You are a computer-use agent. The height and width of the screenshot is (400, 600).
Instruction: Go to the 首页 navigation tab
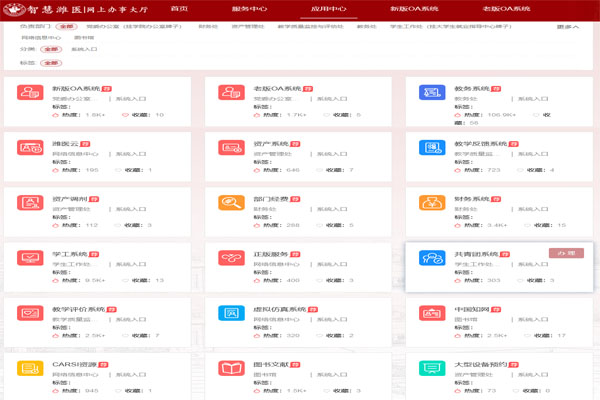(x=178, y=8)
